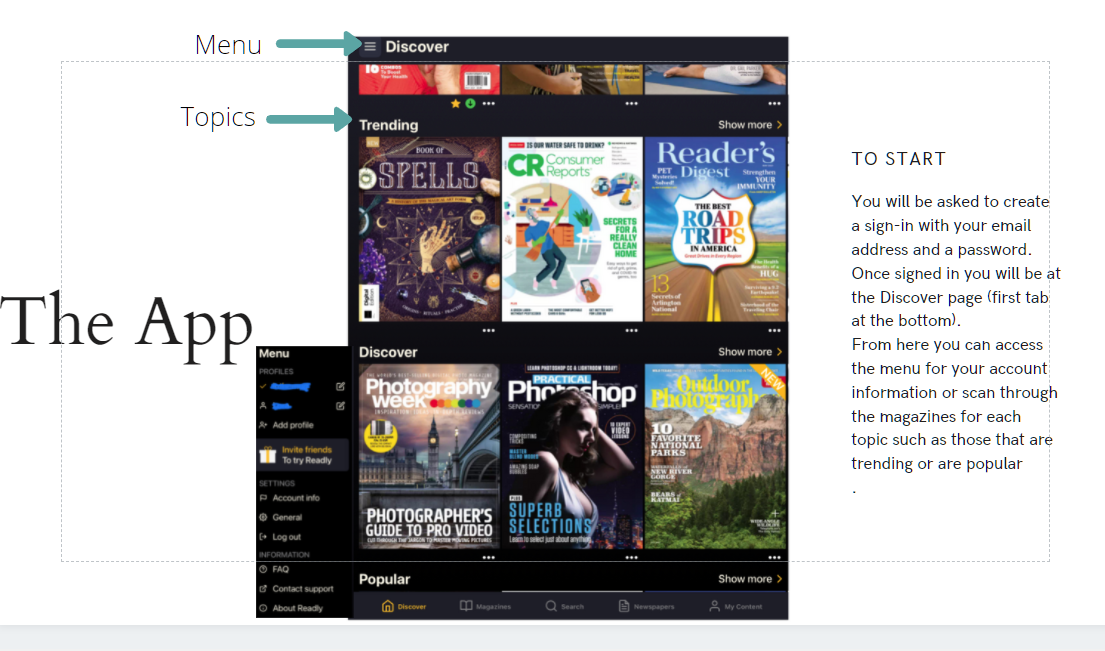This screenshot has width=1105, height=651.
Task: Click the INFORMATION section label
Action: point(284,554)
